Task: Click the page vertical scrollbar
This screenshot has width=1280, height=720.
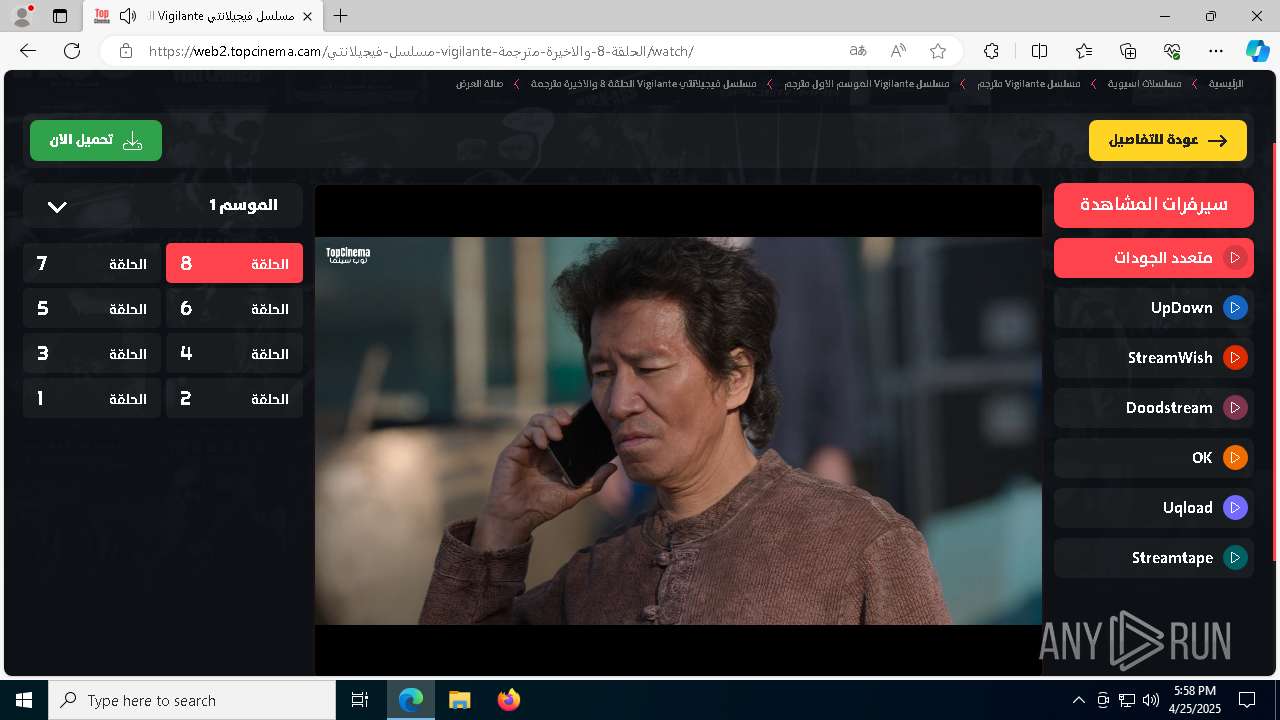Action: click(1275, 350)
